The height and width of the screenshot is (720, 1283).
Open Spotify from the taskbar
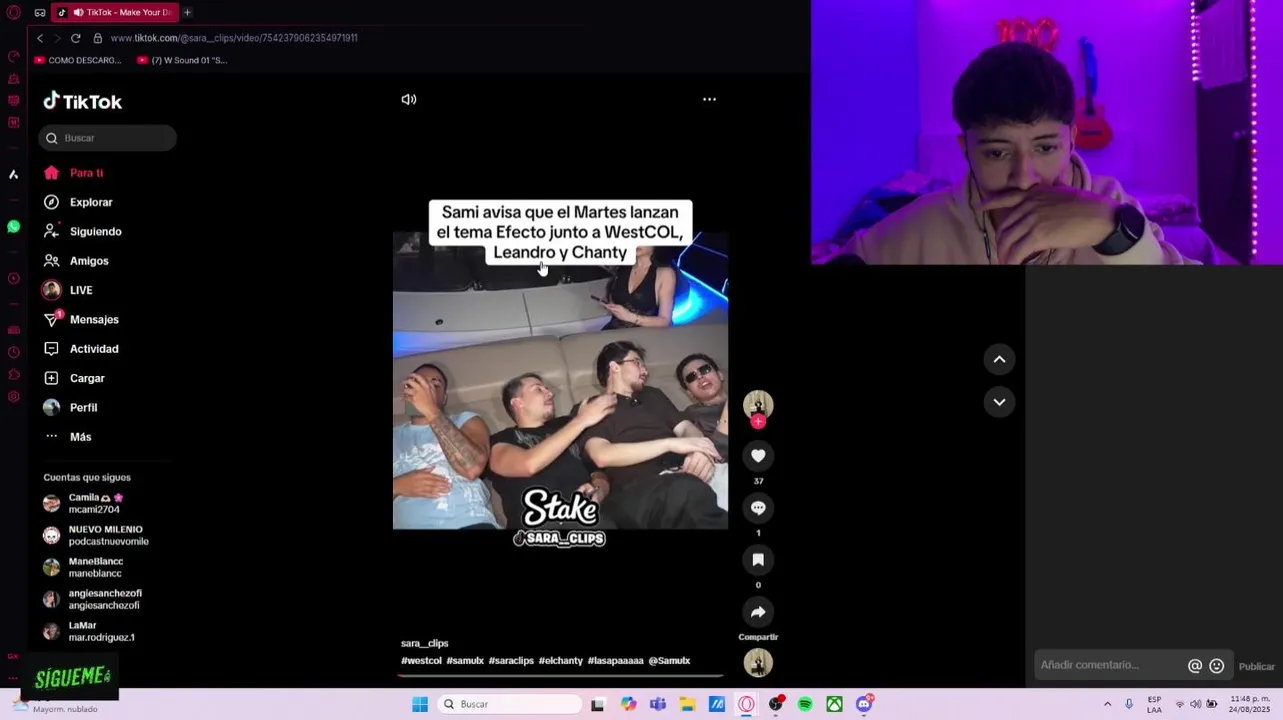pyautogui.click(x=805, y=704)
